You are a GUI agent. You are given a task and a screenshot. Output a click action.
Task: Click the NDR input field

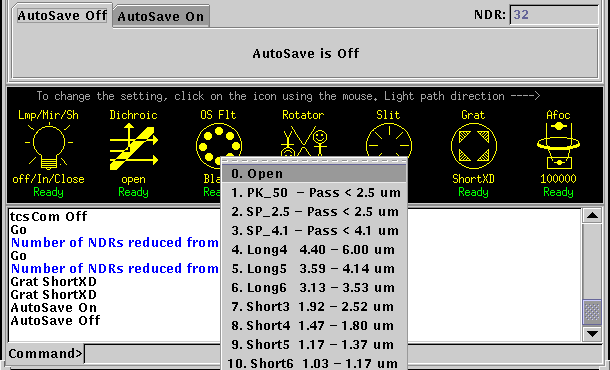[x=554, y=15]
